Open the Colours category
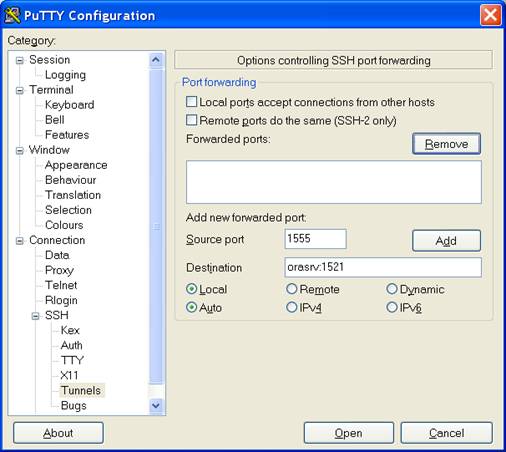 (x=64, y=225)
